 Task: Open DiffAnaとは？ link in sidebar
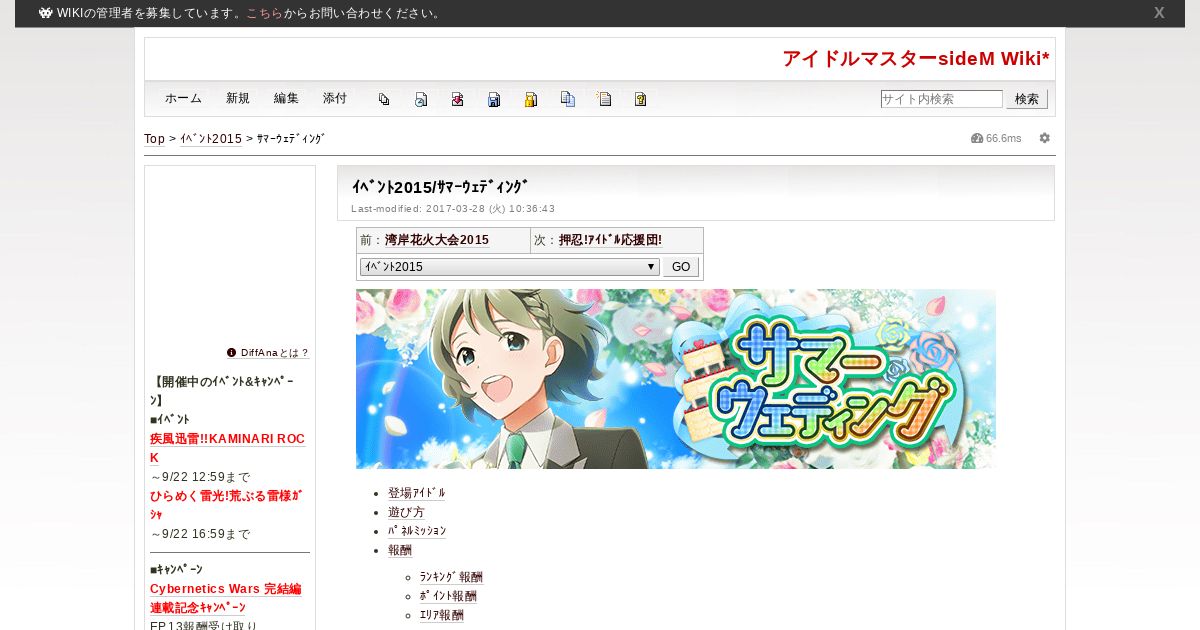pyautogui.click(x=275, y=353)
